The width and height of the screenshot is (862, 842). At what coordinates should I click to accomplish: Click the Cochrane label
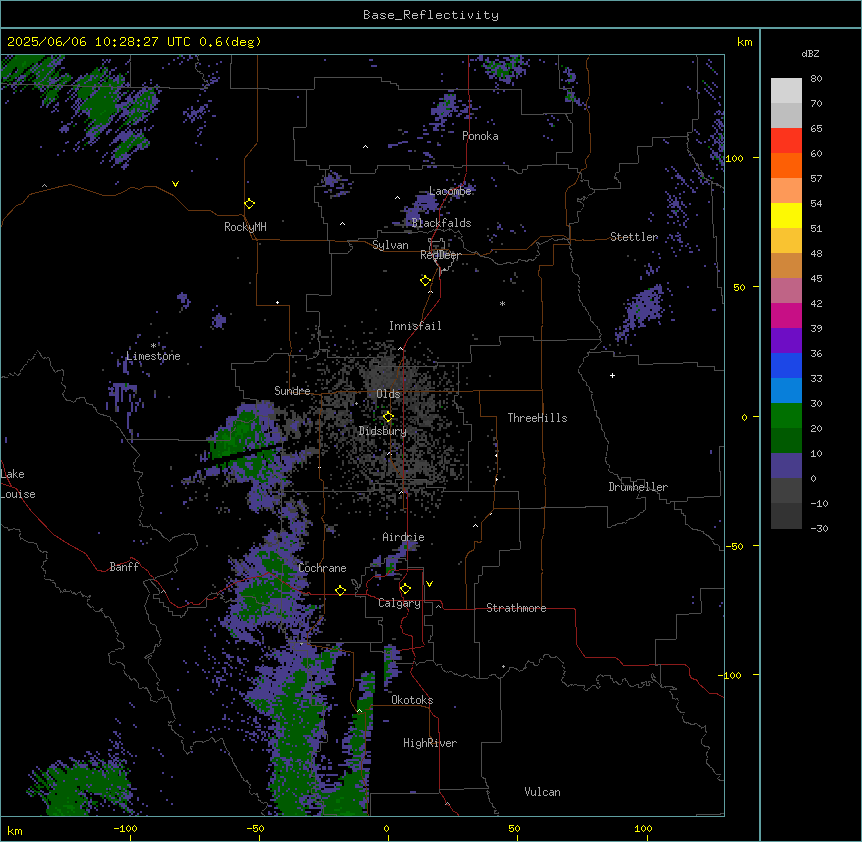322,568
